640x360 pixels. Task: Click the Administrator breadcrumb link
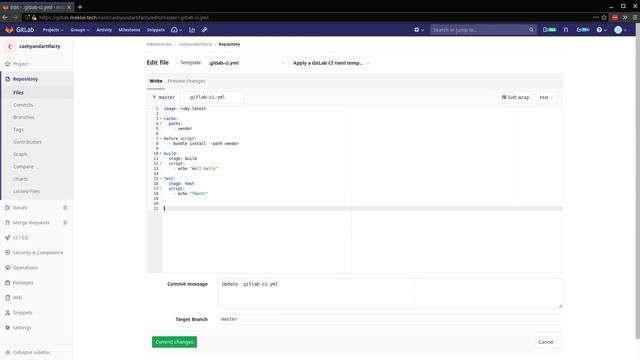160,44
